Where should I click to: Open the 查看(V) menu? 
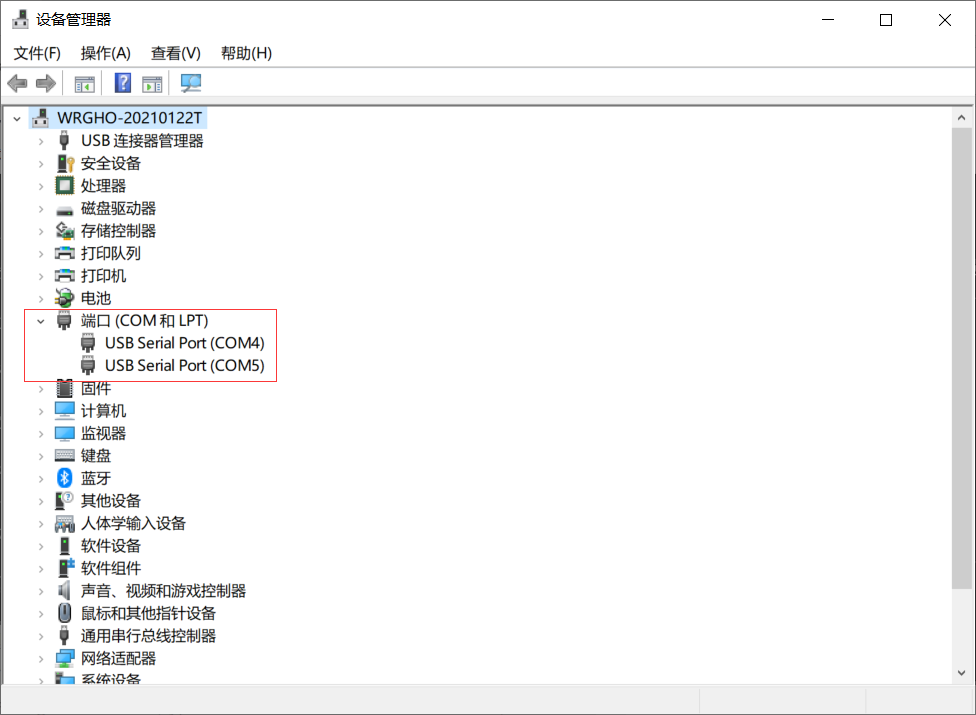click(175, 53)
